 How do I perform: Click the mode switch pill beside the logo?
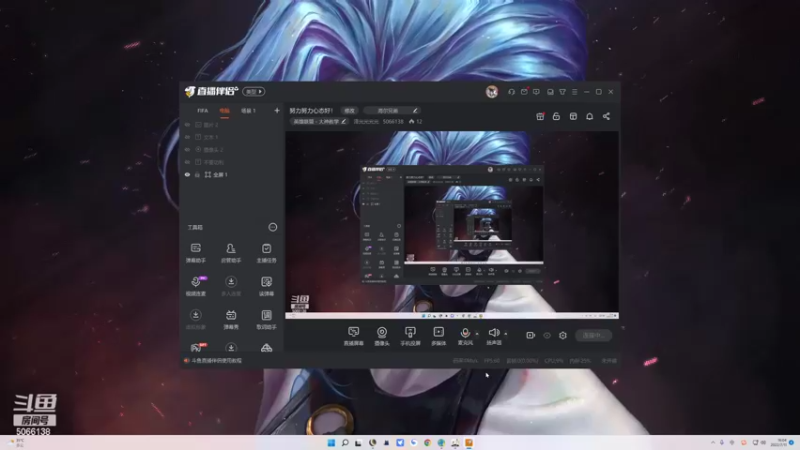click(254, 91)
